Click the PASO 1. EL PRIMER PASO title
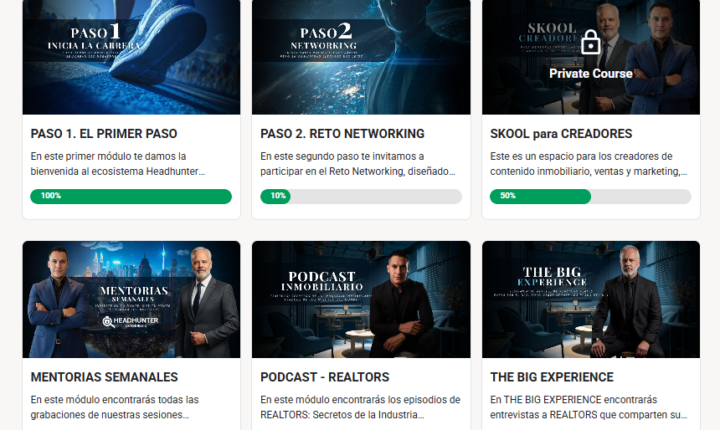 [x=104, y=134]
